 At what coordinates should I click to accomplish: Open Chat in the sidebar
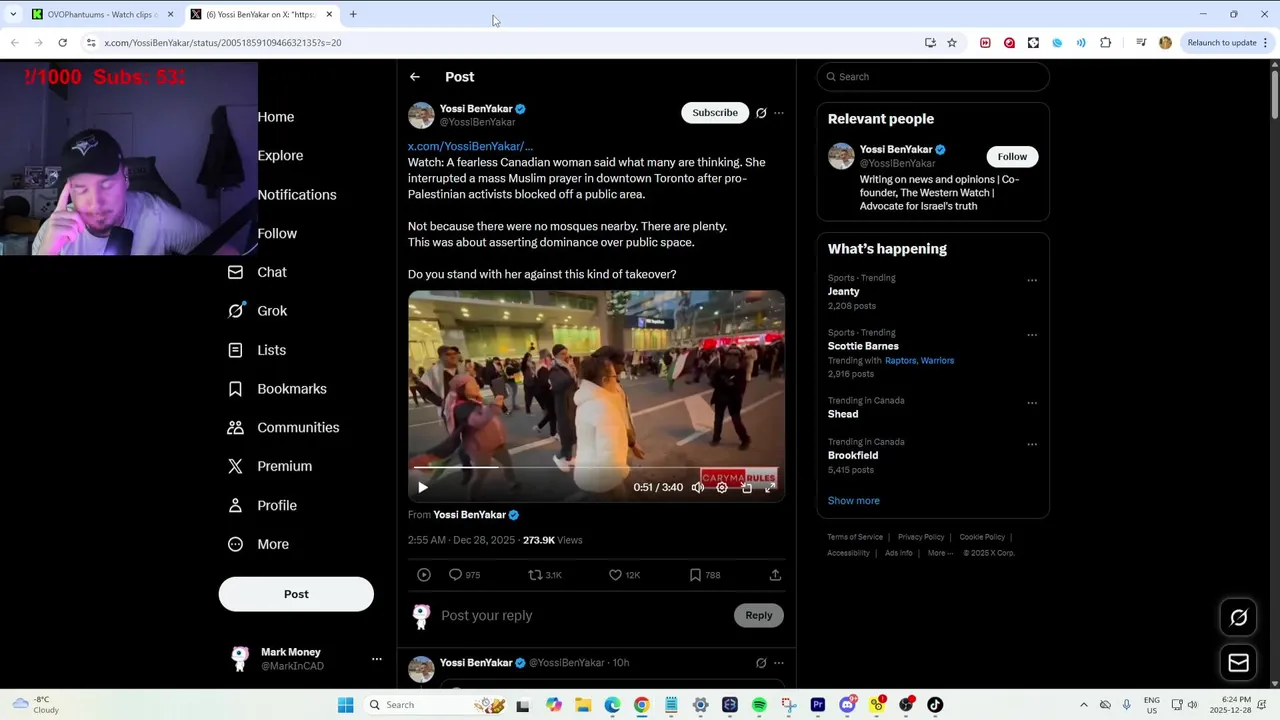pyautogui.click(x=257, y=272)
